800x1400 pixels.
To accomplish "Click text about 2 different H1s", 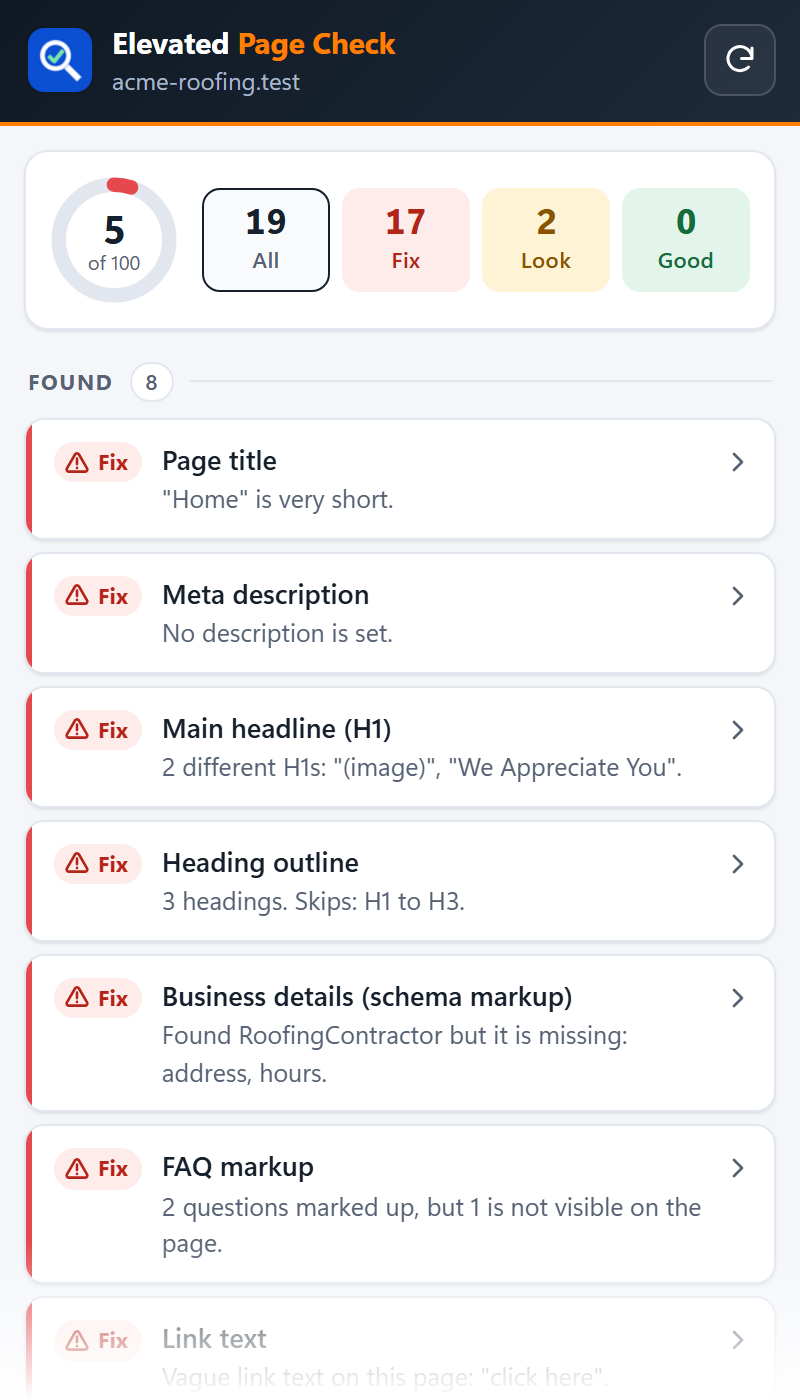I will (x=422, y=767).
